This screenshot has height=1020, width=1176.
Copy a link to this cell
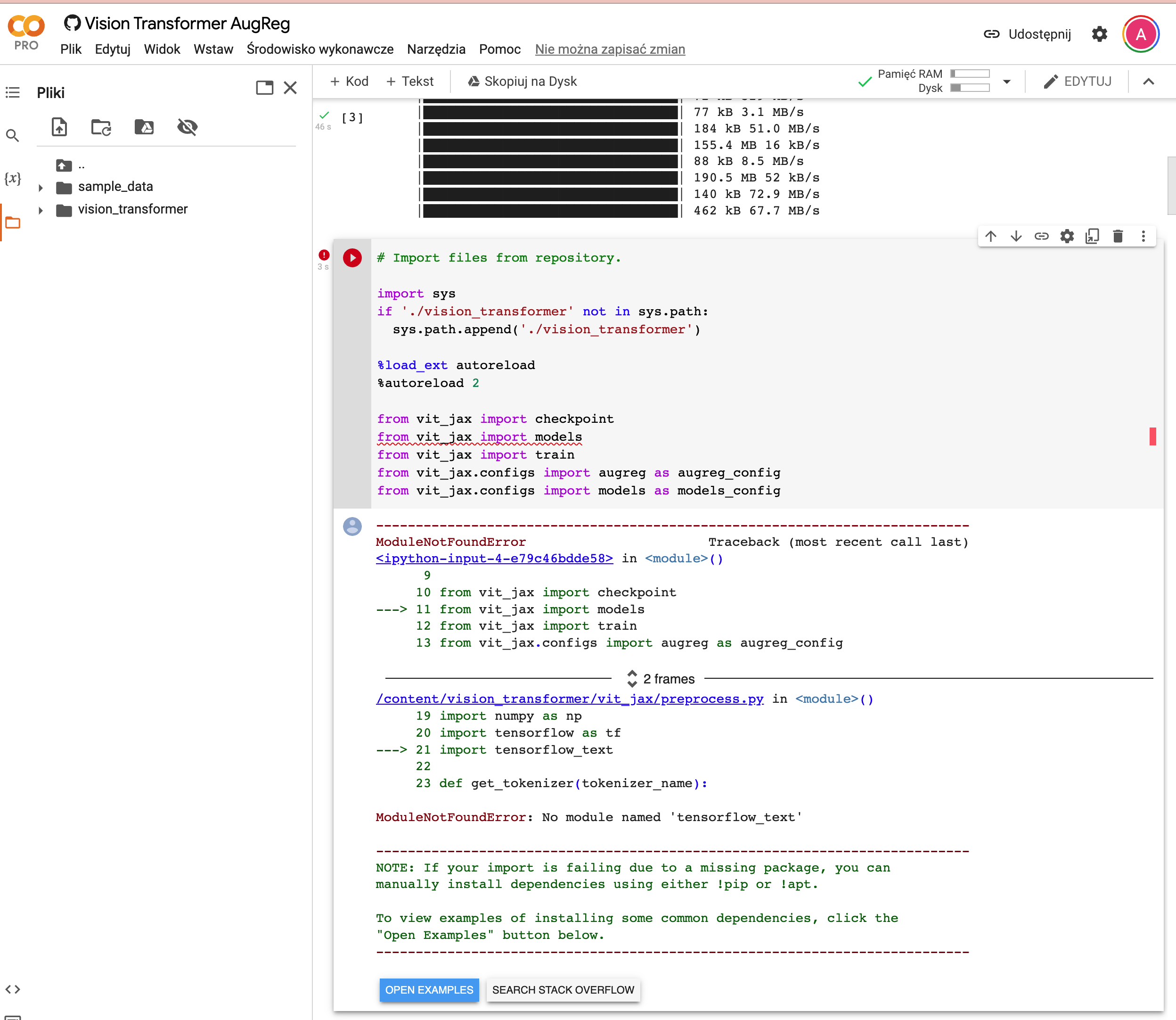click(1041, 236)
